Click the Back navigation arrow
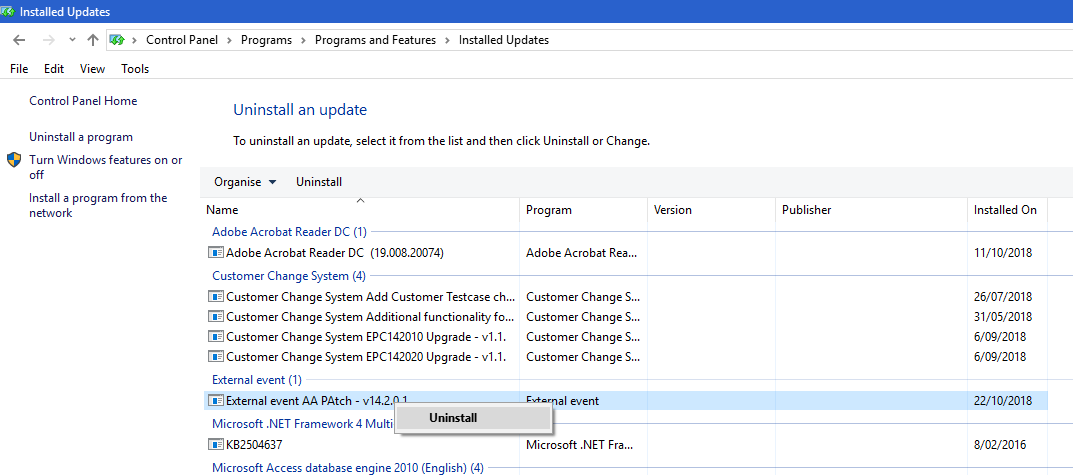Image resolution: width=1073 pixels, height=475 pixels. 19,40
